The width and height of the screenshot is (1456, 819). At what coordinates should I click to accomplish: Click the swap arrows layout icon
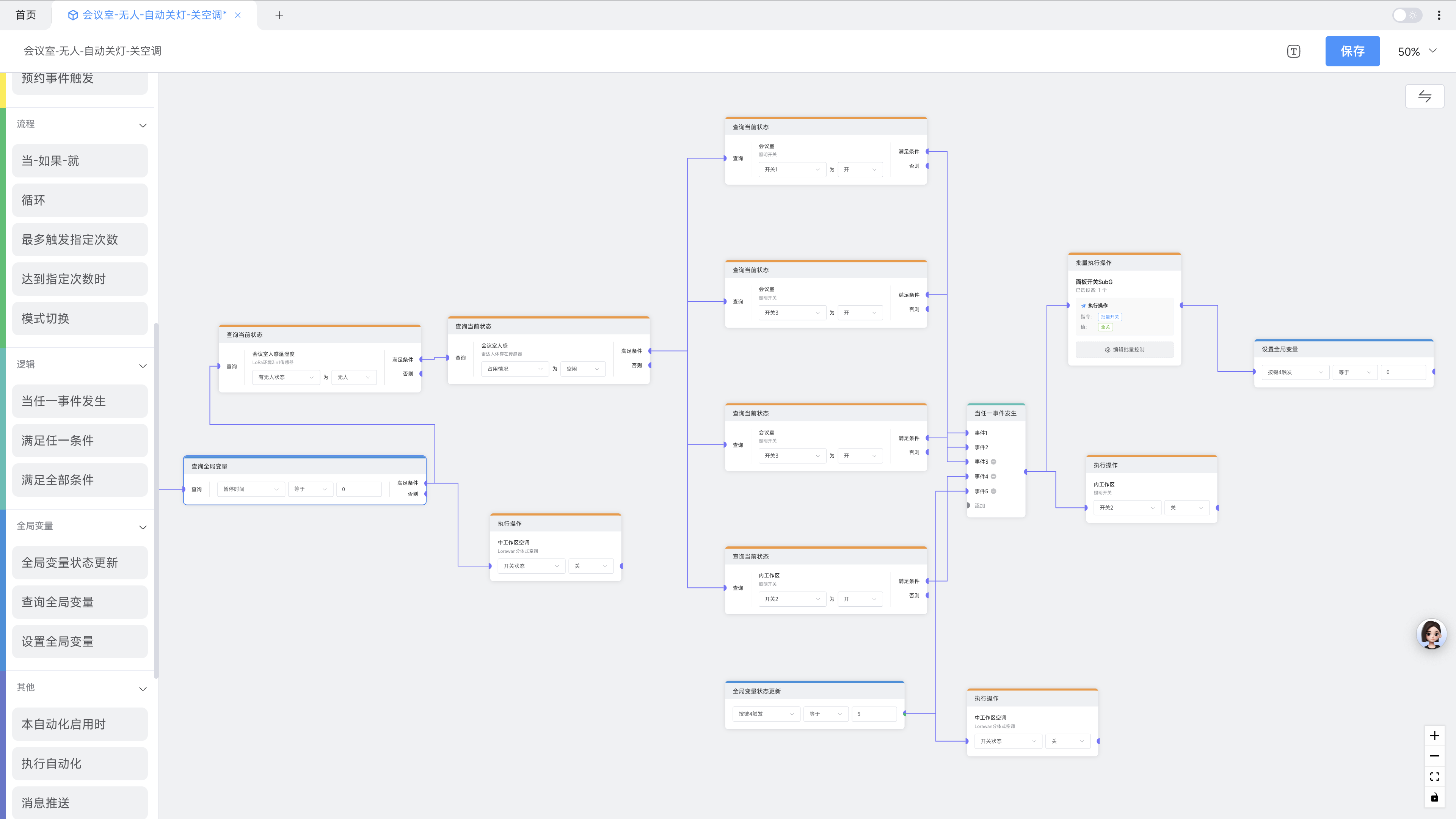pos(1425,96)
